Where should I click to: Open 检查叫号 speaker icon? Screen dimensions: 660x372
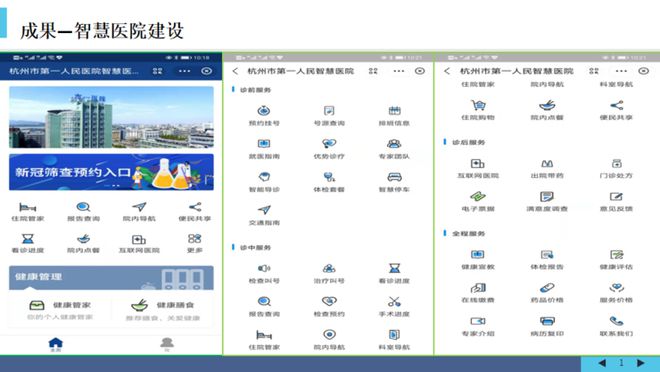point(264,268)
